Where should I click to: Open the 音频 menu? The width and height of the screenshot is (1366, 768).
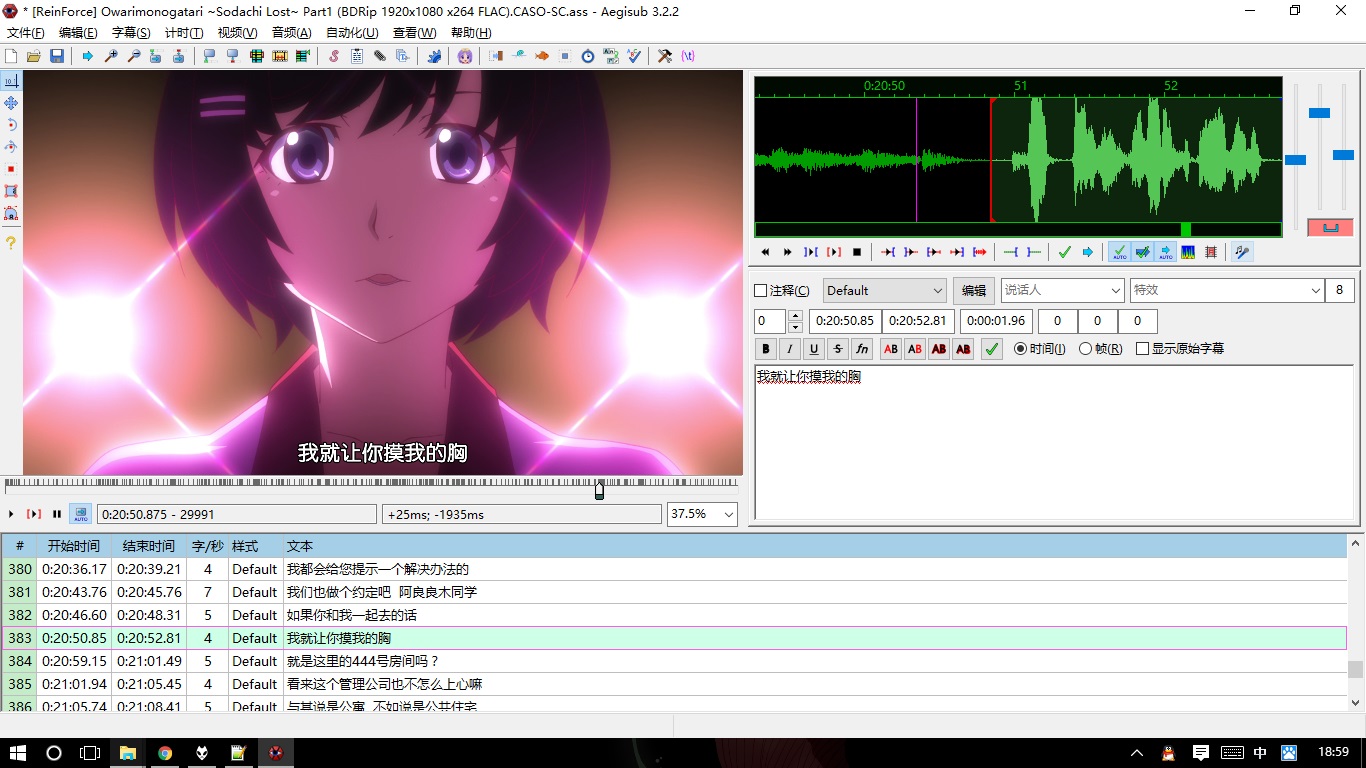[x=291, y=33]
